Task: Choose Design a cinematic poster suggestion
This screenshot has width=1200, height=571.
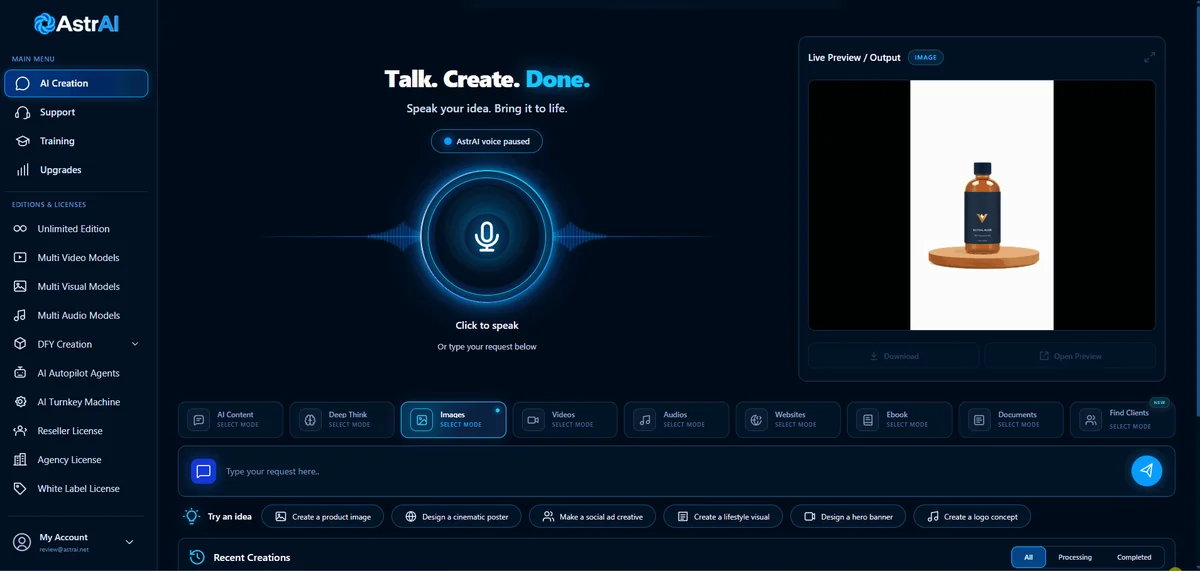Action: 455,517
